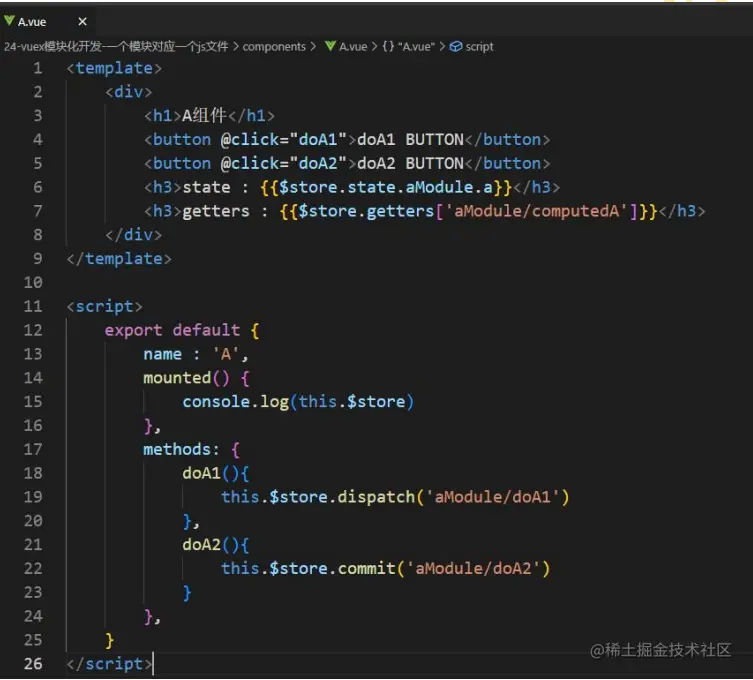Click the opening <script> tag

pyautogui.click(x=105, y=306)
